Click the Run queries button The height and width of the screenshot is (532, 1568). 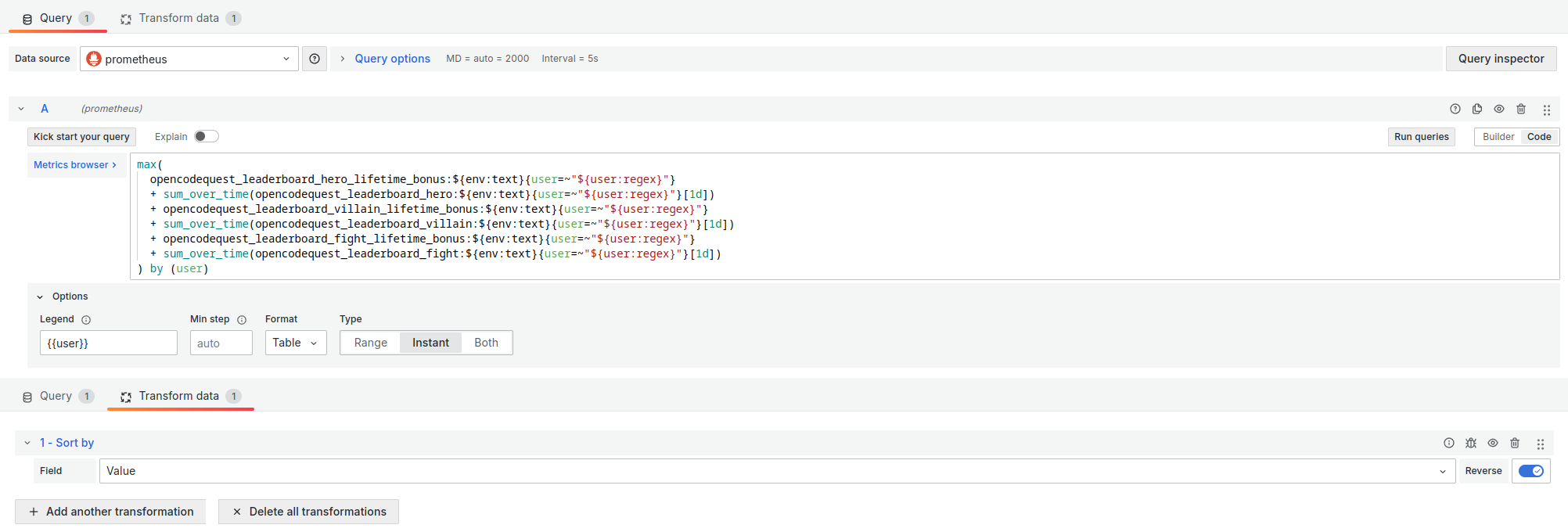[x=1421, y=137]
